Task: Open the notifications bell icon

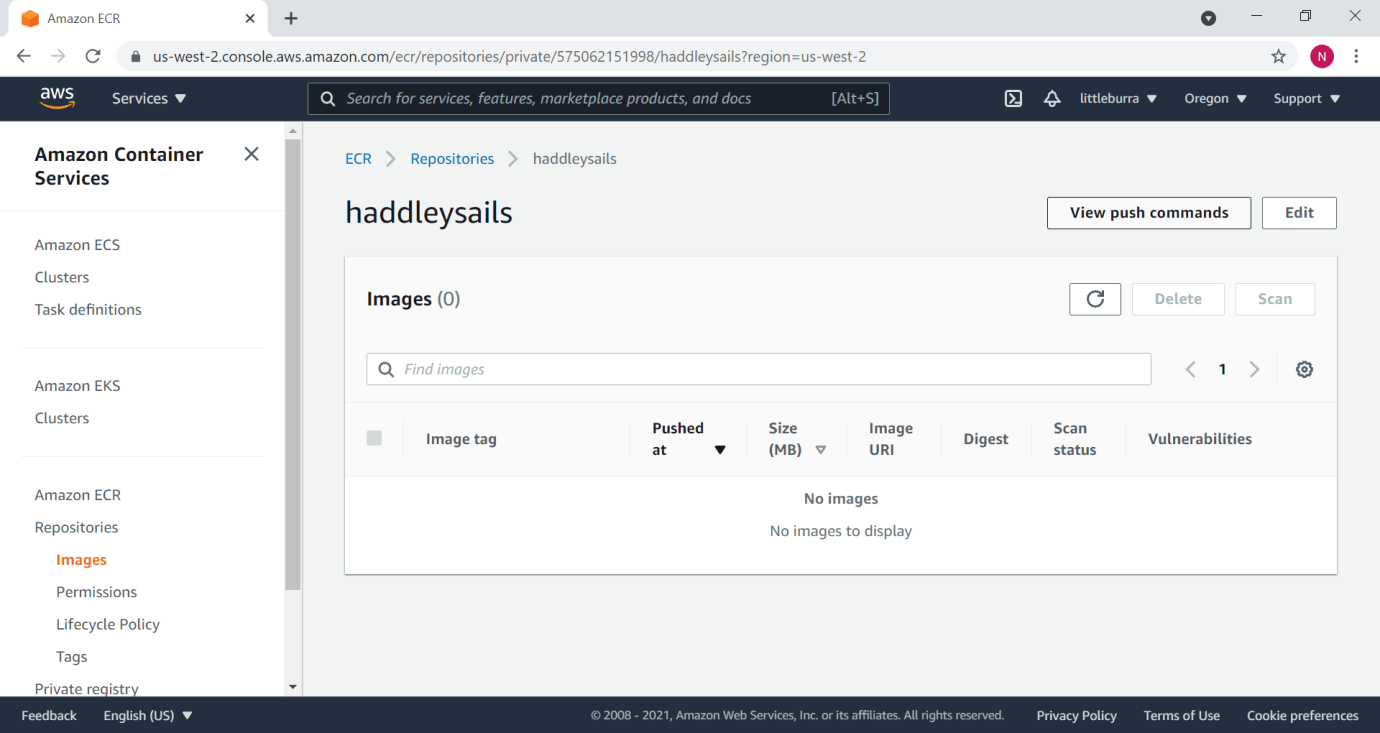Action: click(1052, 98)
